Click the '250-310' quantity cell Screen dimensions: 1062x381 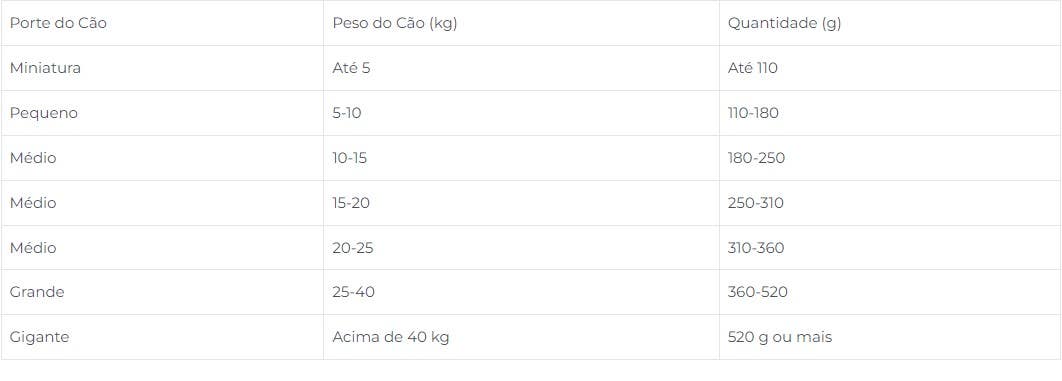pyautogui.click(x=890, y=202)
